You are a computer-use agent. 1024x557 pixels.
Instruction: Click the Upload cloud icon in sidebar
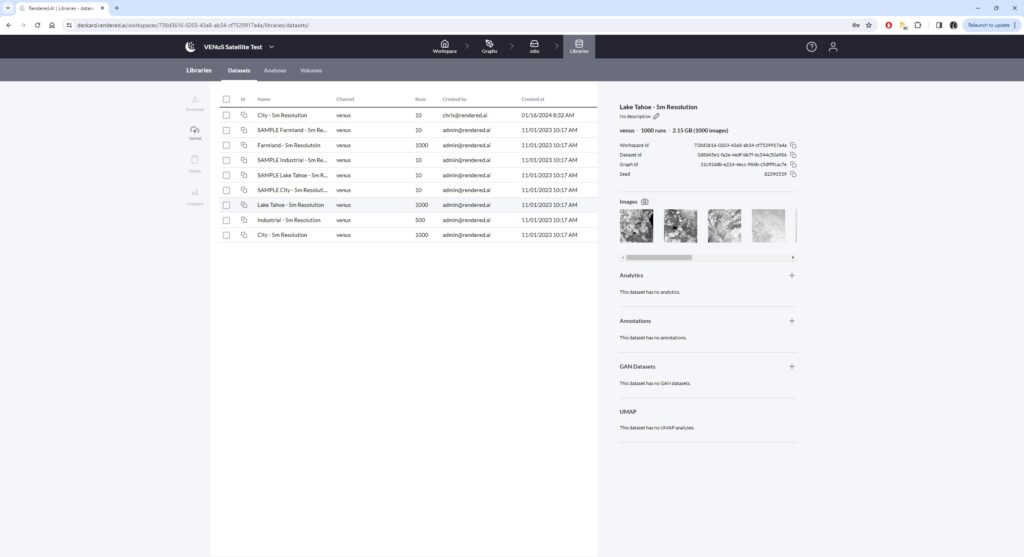coord(195,130)
